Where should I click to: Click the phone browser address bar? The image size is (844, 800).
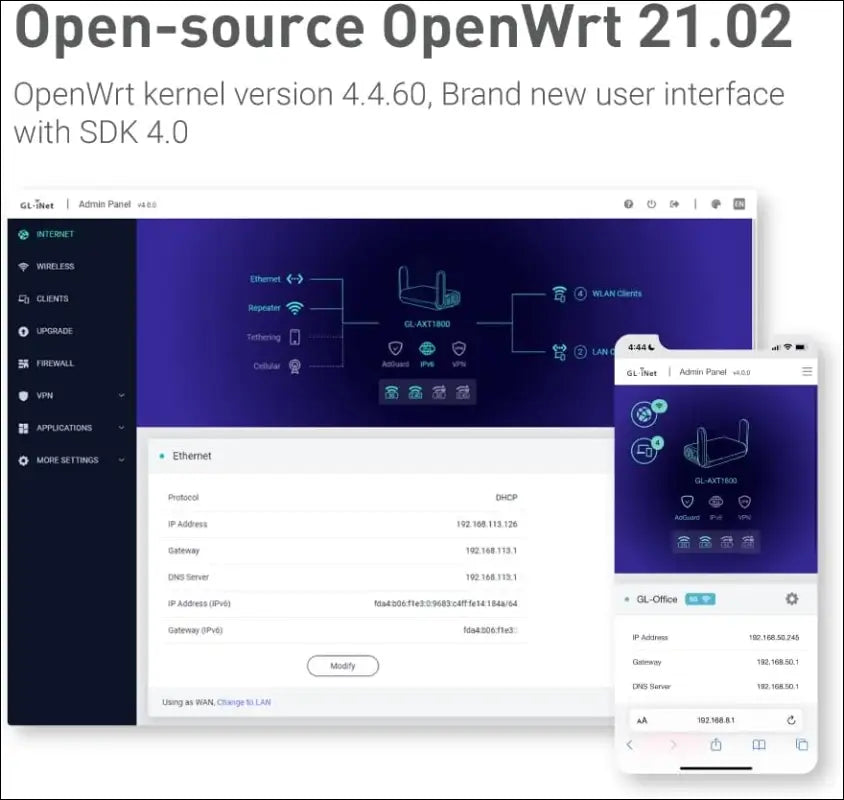715,720
